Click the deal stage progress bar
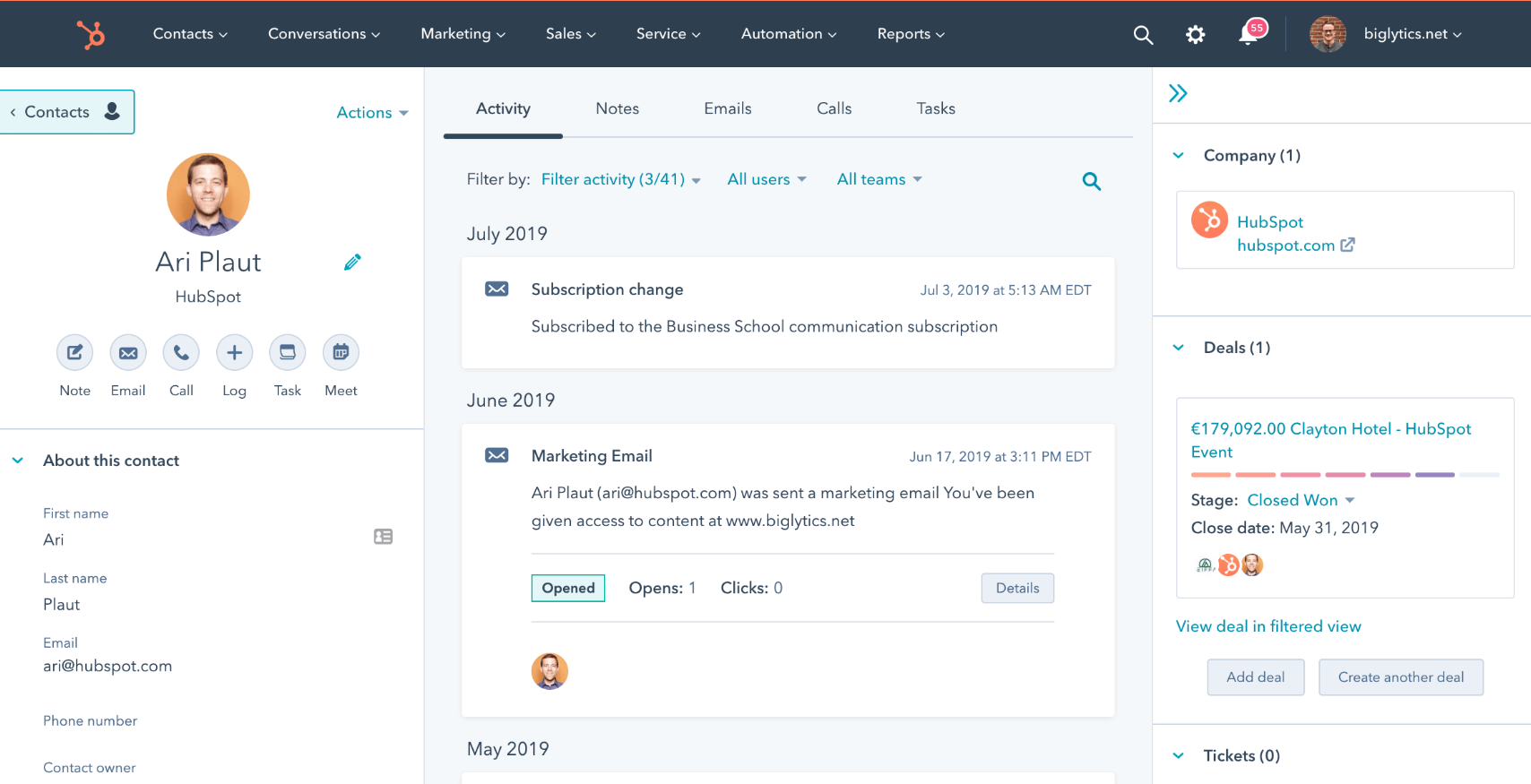Image resolution: width=1531 pixels, height=784 pixels. tap(1345, 475)
